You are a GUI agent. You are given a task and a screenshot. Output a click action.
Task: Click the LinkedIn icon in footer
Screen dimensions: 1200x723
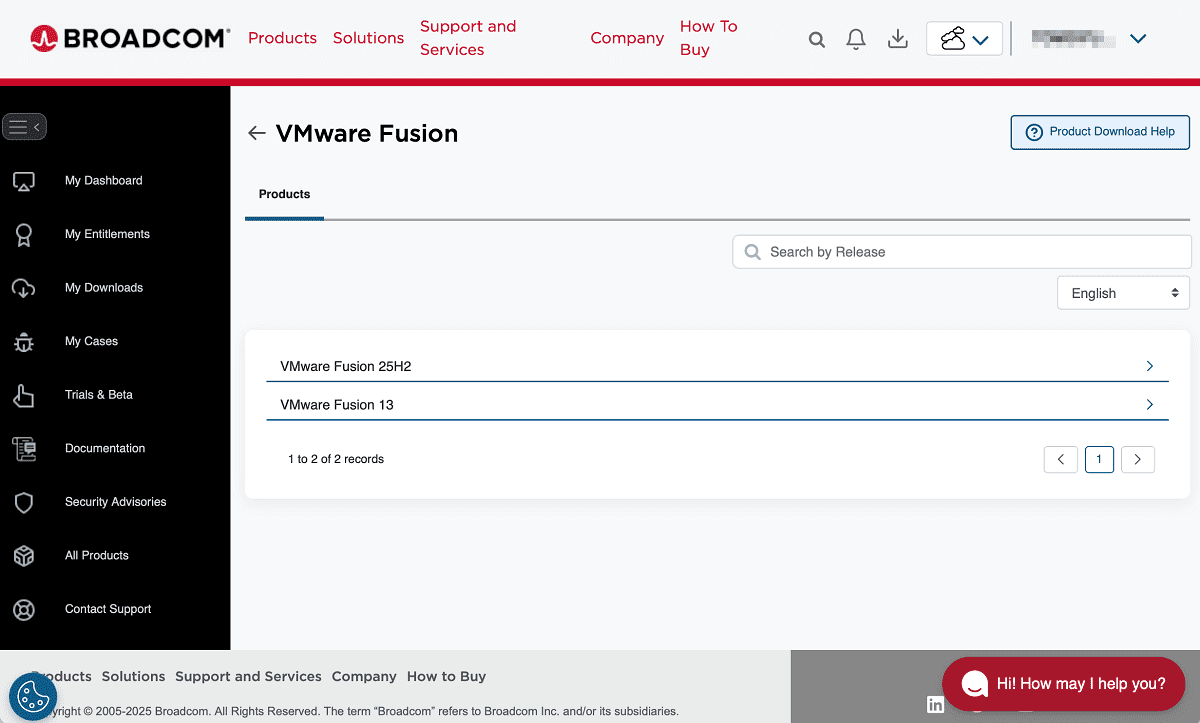(x=936, y=705)
